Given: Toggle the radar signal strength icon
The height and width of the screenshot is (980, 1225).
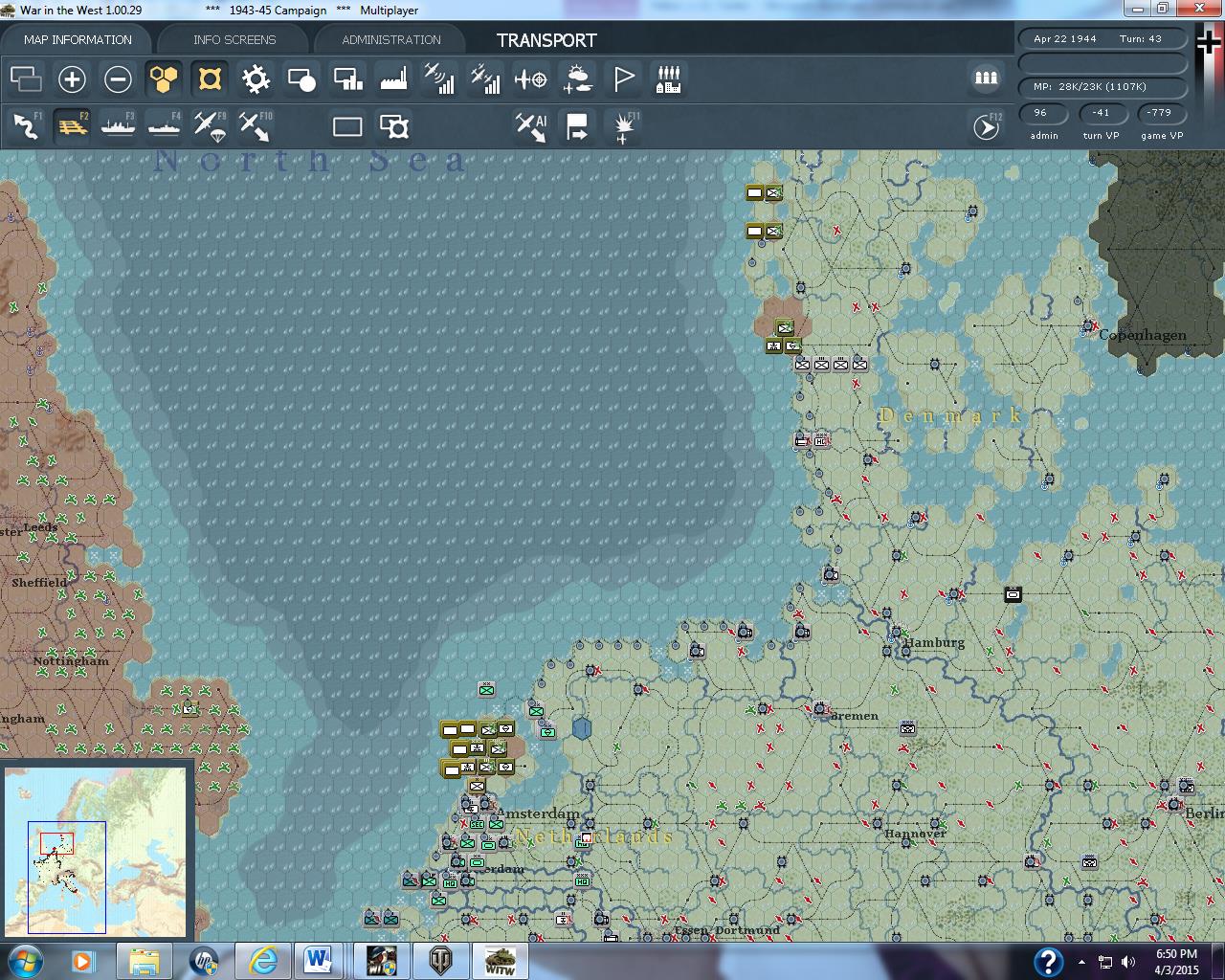Looking at the screenshot, I should click(x=439, y=78).
